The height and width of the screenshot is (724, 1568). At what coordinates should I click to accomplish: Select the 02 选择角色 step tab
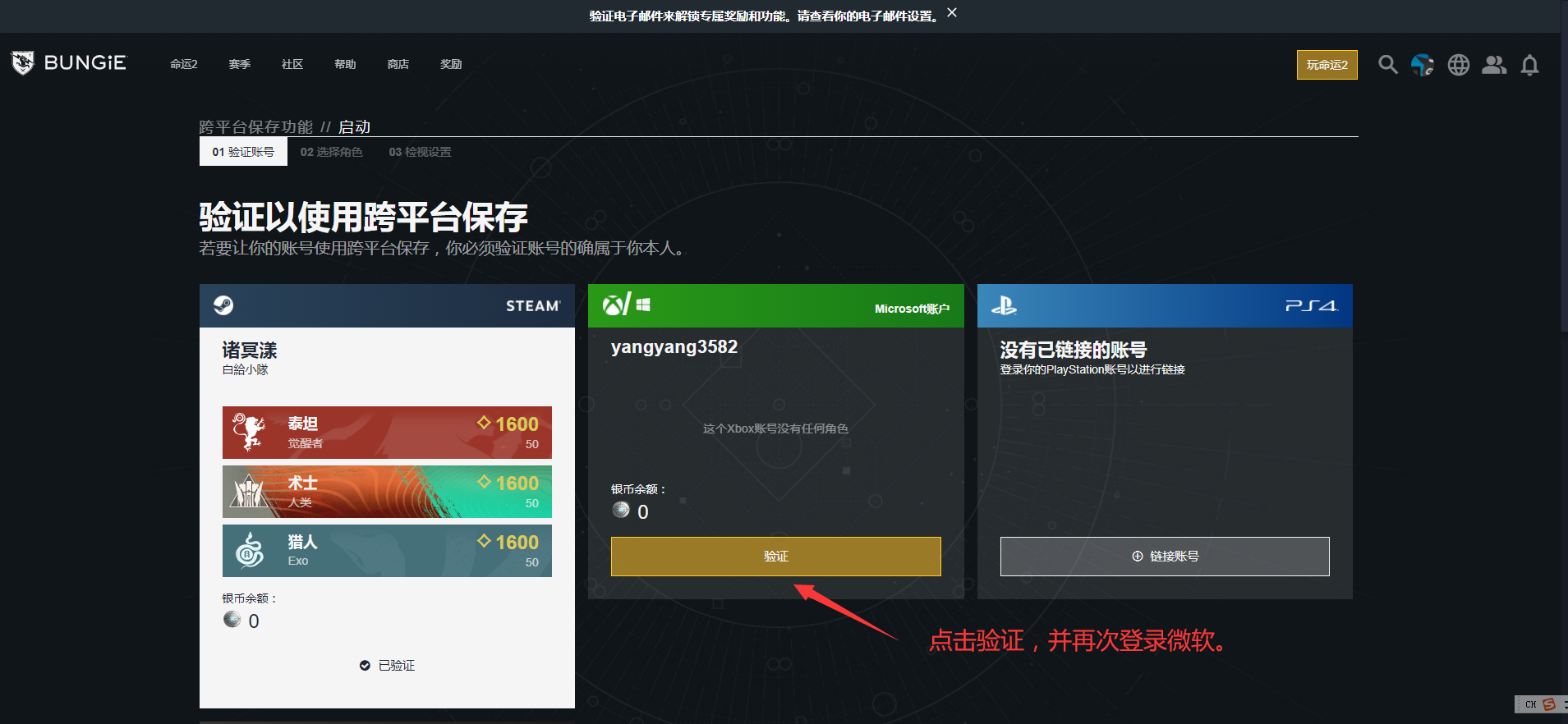331,152
